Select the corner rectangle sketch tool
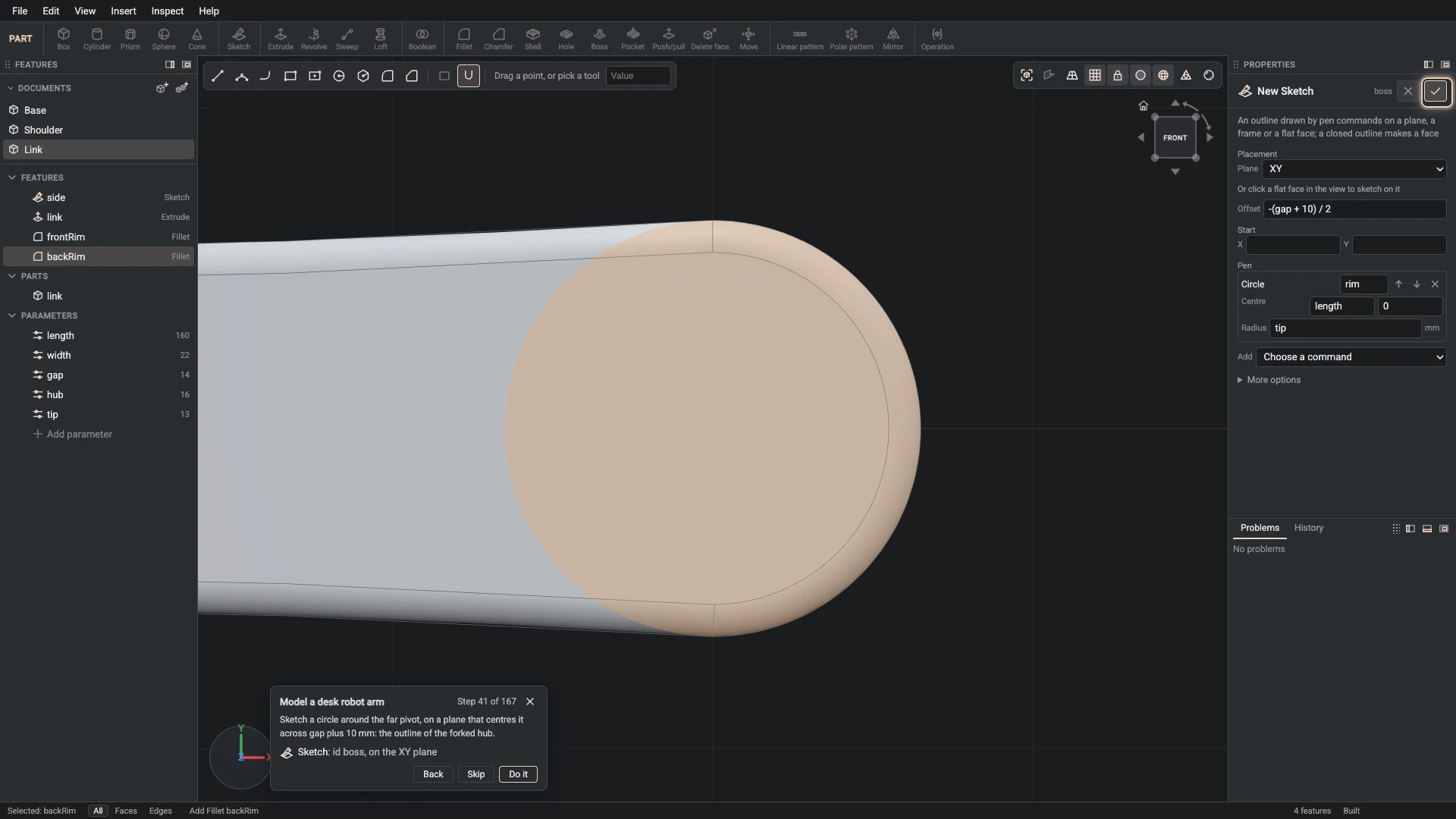The width and height of the screenshot is (1456, 819). pyautogui.click(x=290, y=76)
